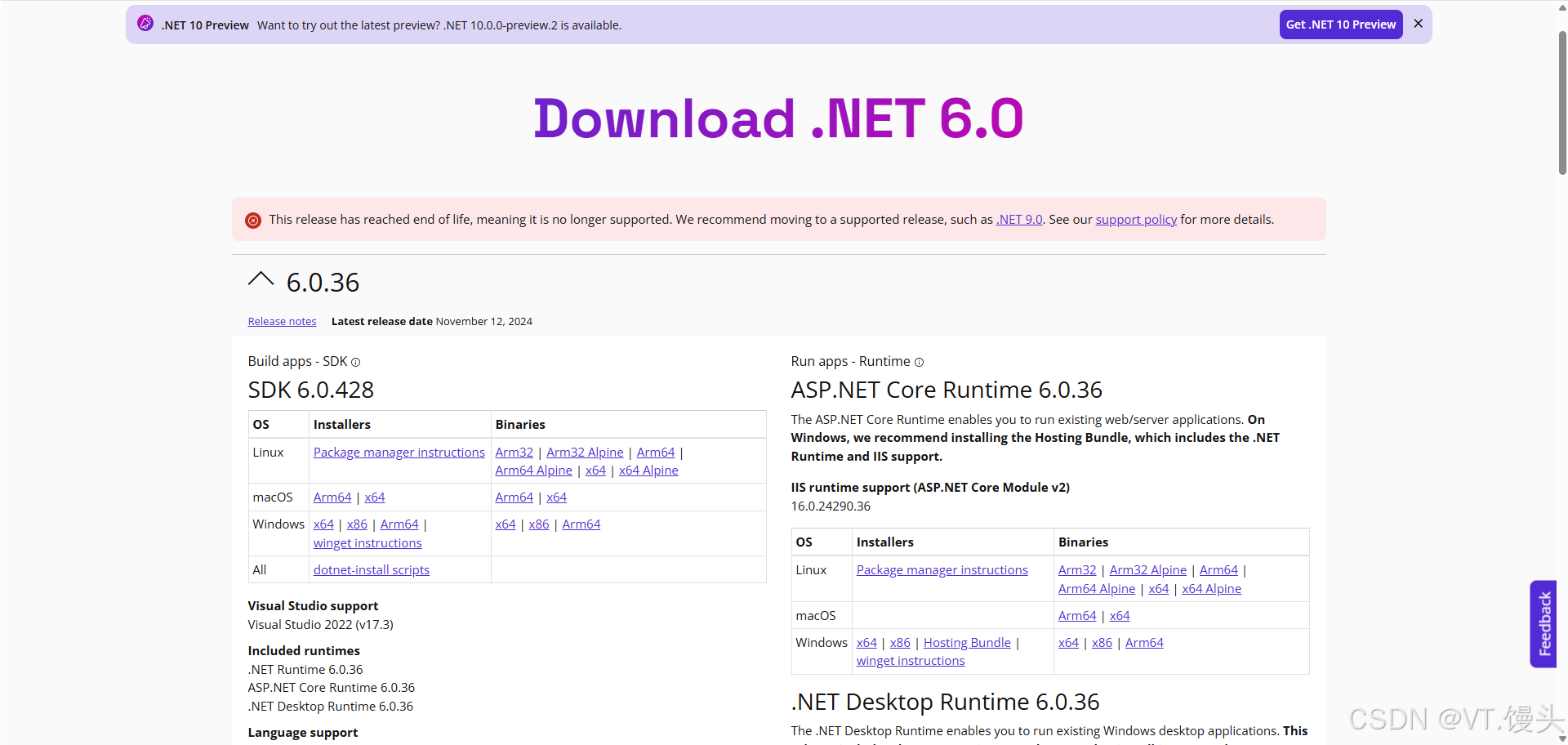Download SDK macOS x64 installer

point(375,497)
